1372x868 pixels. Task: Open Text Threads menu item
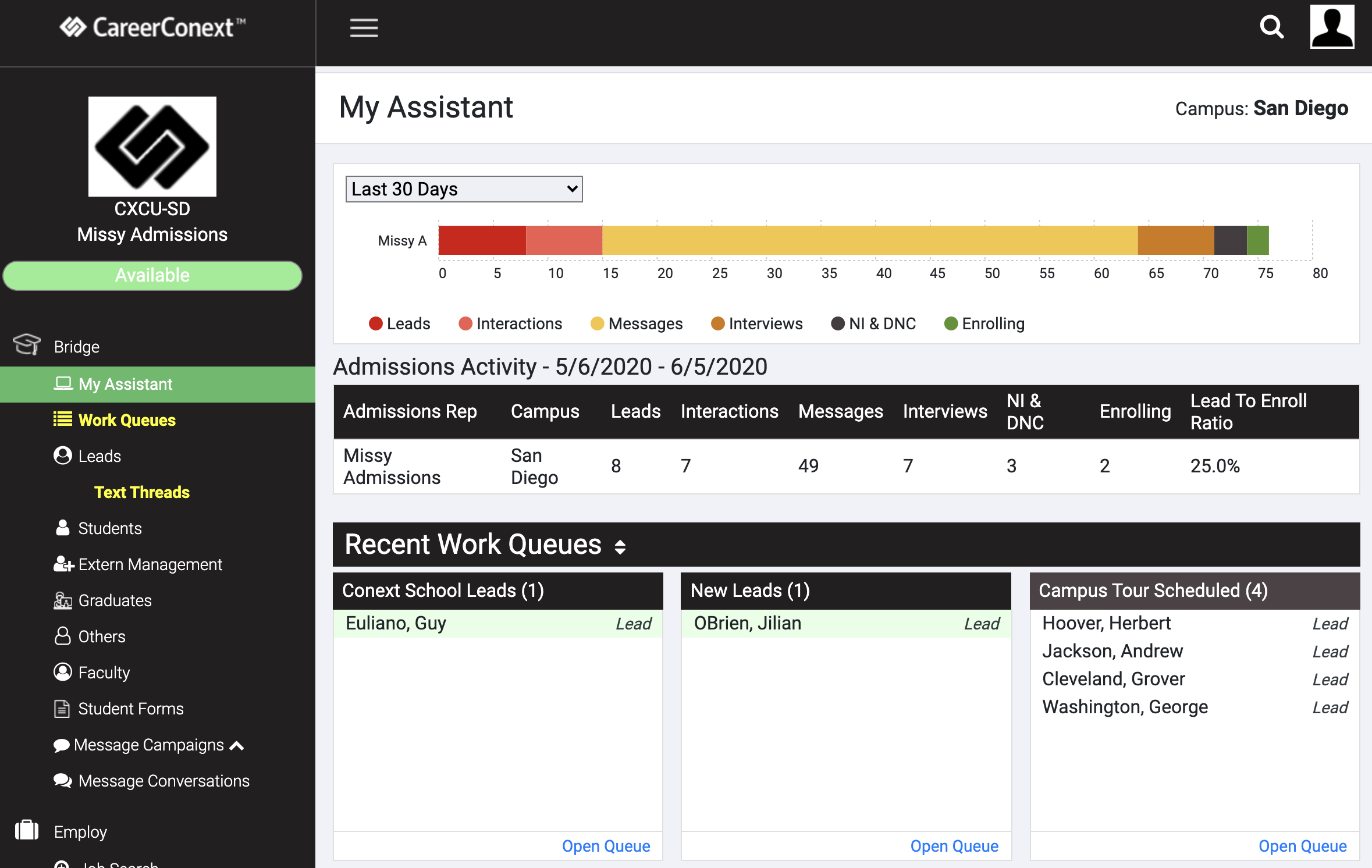[x=142, y=492]
